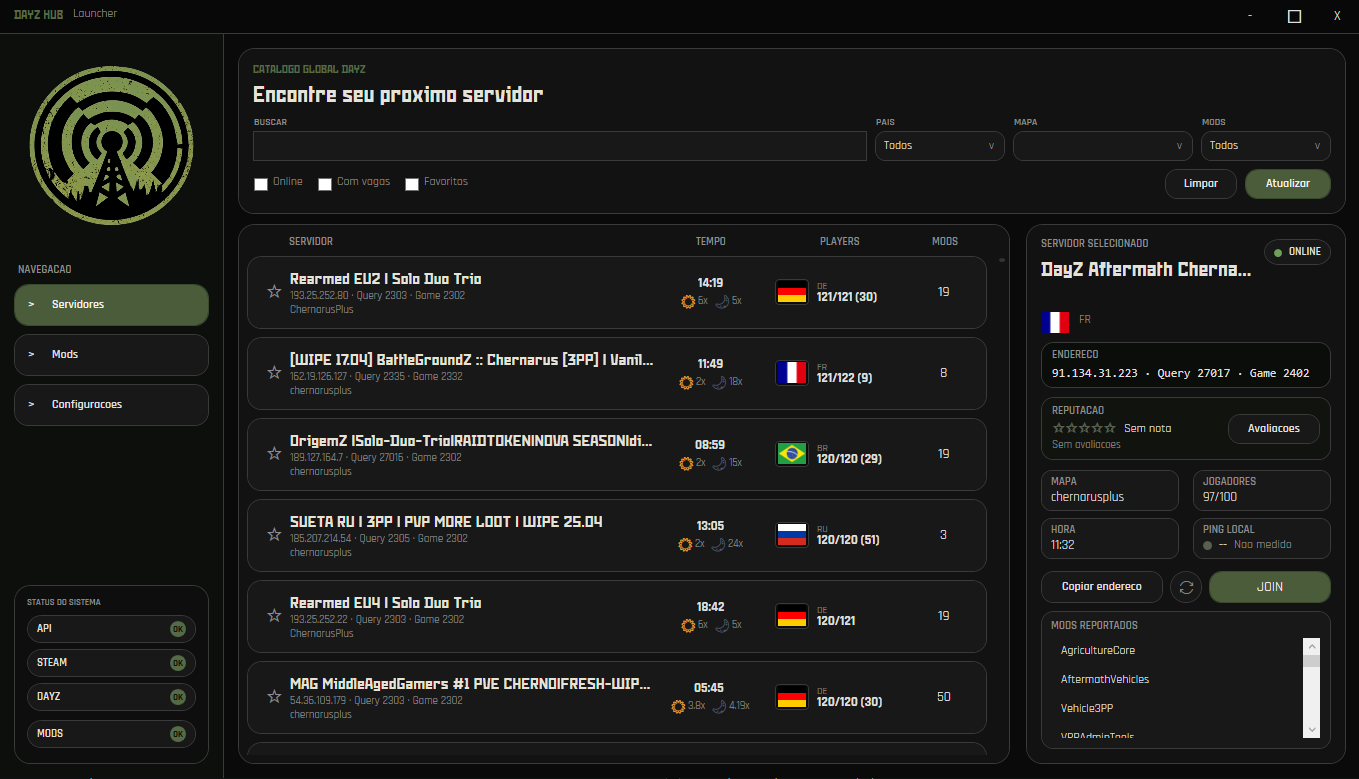
Task: Click the server list scrollbar thumb
Action: coord(1002,260)
